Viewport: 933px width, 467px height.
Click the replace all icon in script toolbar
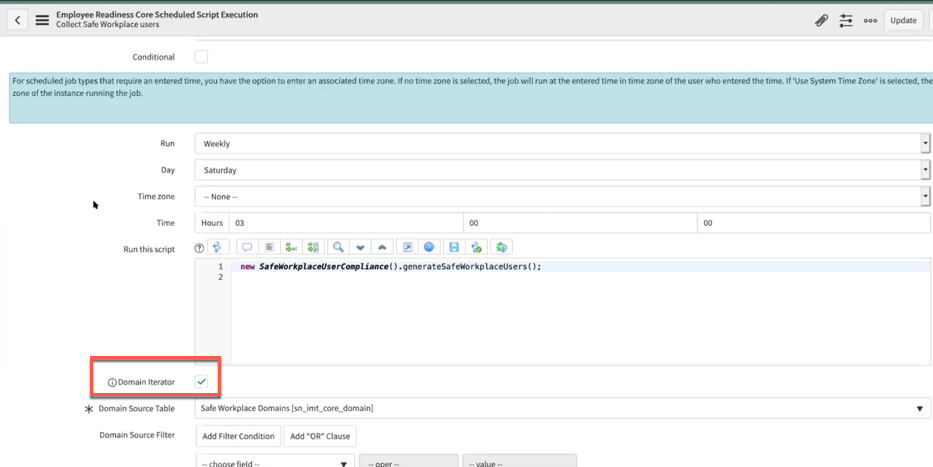[314, 247]
